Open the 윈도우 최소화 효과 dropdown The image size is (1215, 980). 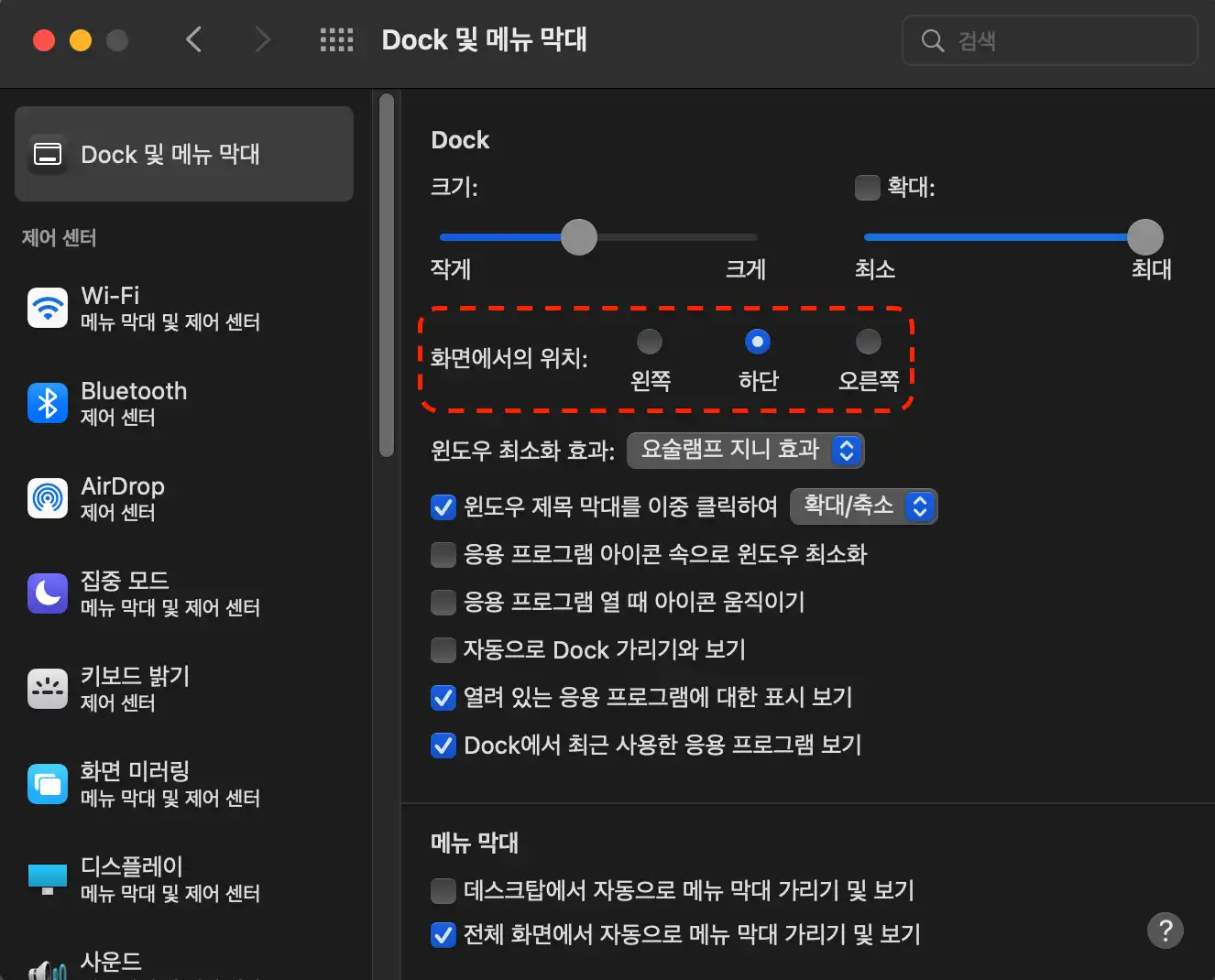[745, 451]
